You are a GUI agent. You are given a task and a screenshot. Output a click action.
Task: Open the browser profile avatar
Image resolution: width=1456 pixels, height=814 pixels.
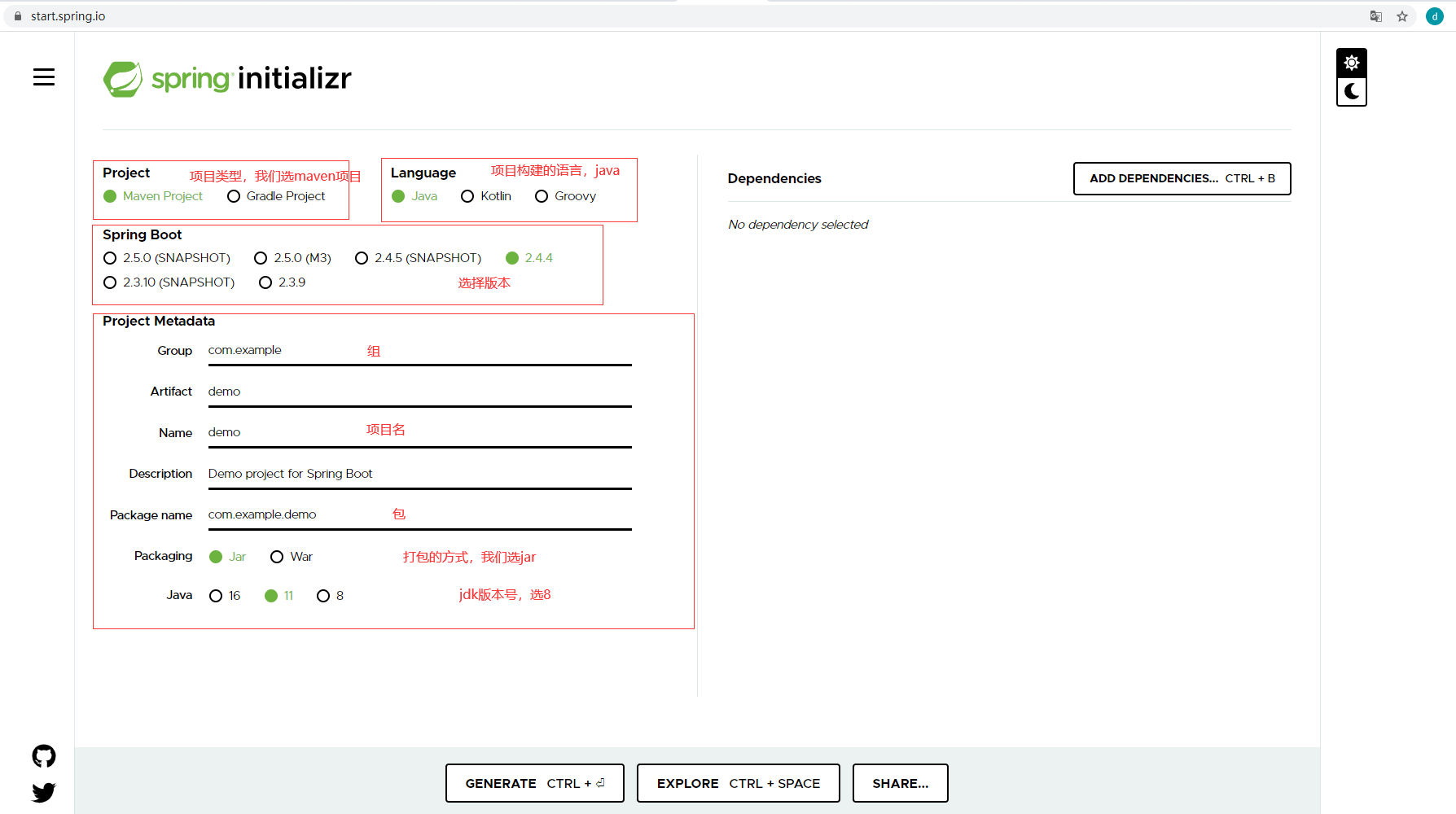(x=1435, y=16)
